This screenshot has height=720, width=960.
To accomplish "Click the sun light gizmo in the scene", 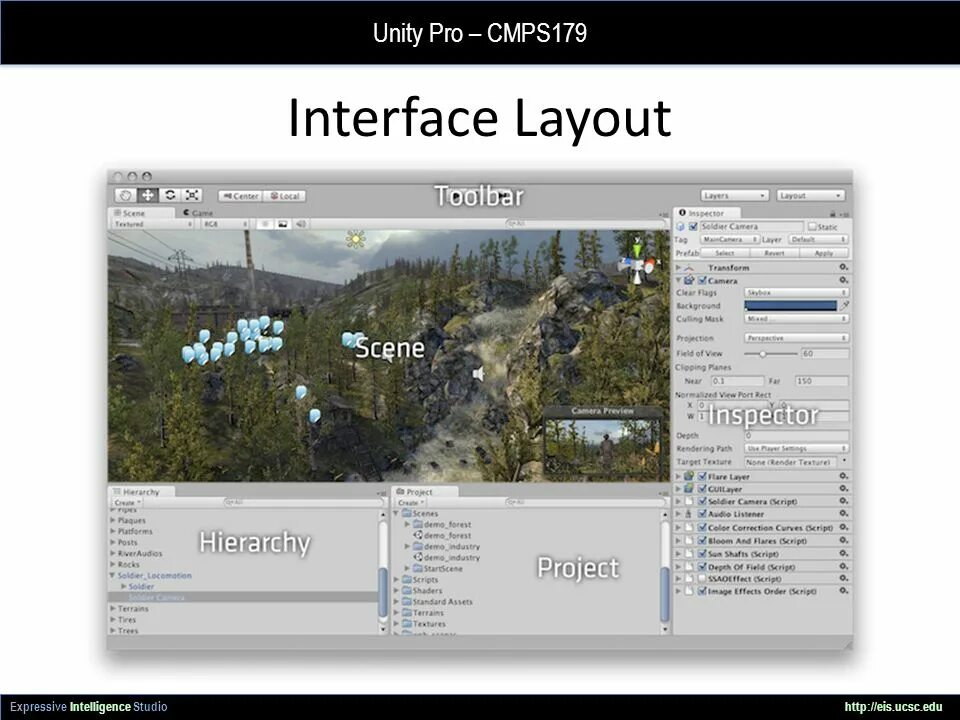I will coord(356,239).
